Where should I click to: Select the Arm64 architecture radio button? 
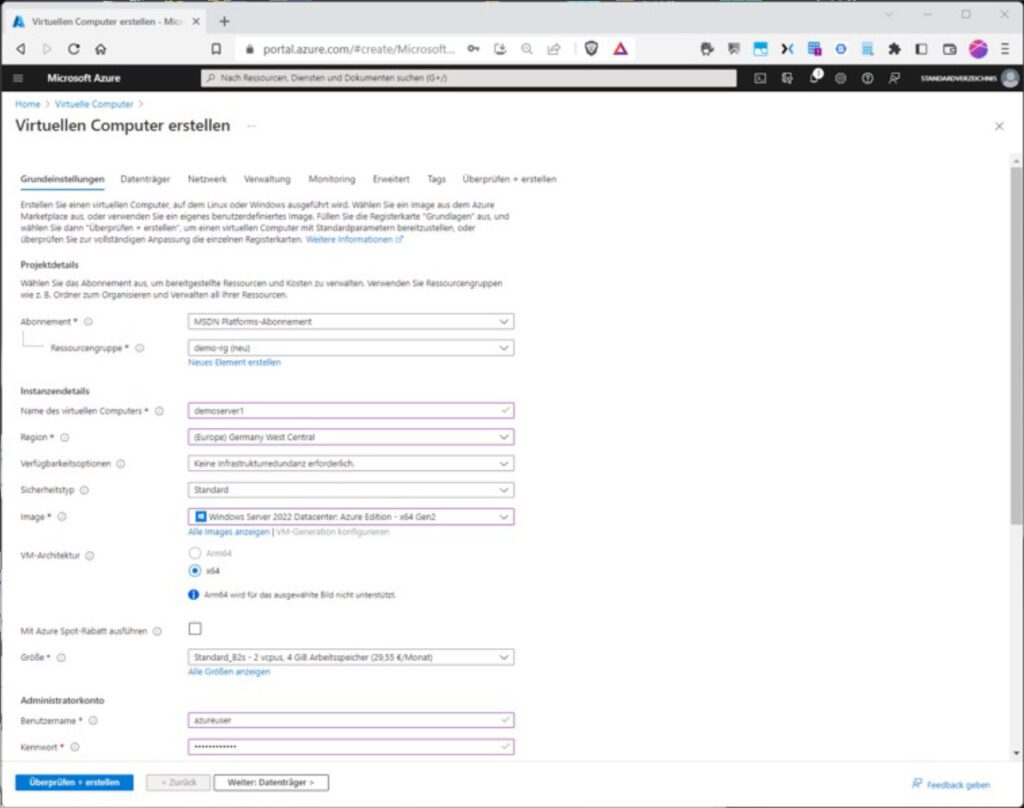point(195,553)
